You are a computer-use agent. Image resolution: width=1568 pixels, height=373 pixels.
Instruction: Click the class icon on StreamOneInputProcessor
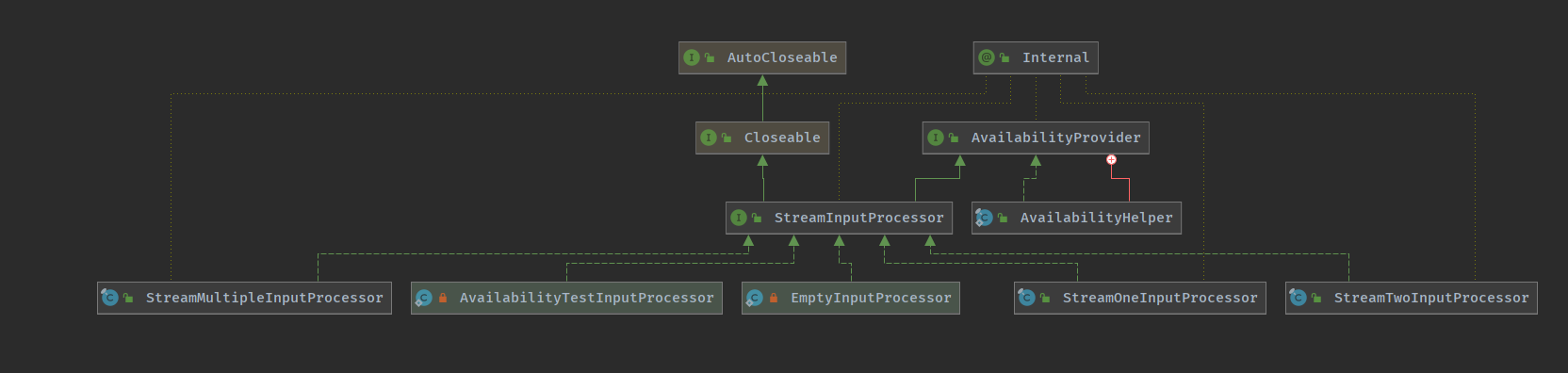click(1026, 298)
